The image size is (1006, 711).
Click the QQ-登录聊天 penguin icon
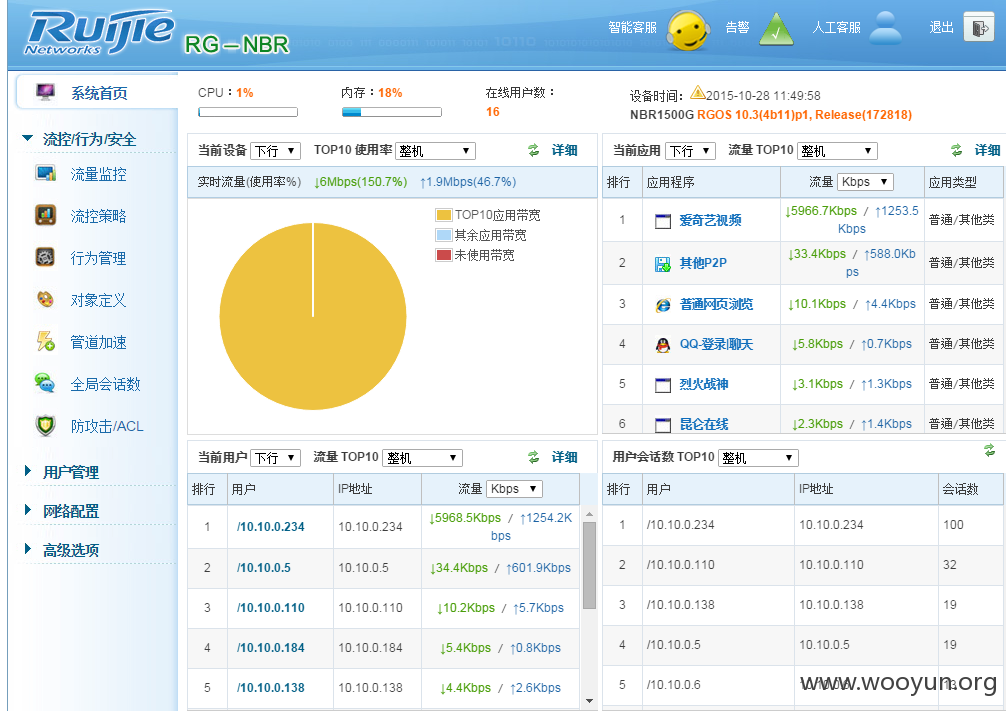663,345
